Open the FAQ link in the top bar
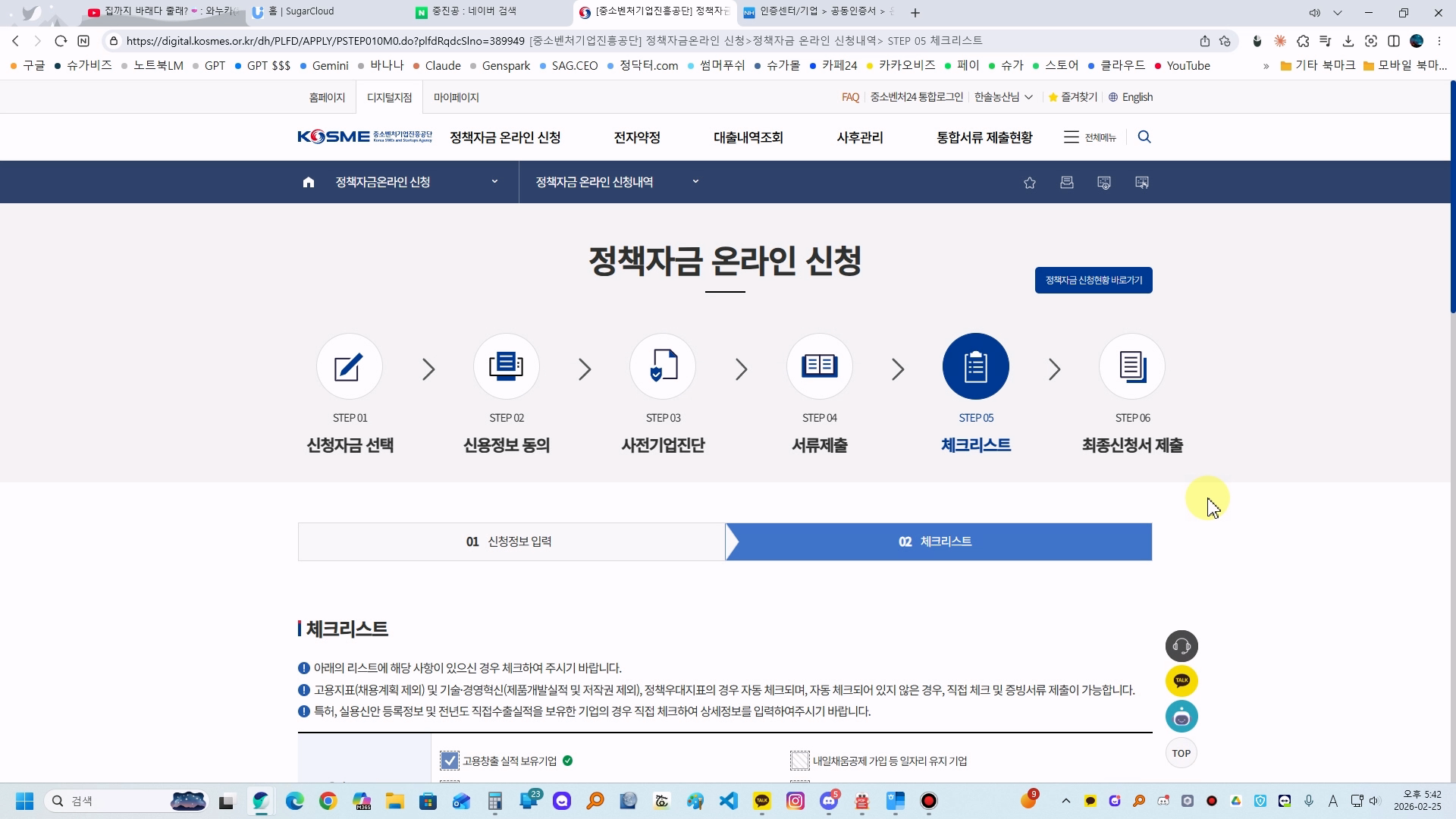1456x819 pixels. click(x=850, y=97)
